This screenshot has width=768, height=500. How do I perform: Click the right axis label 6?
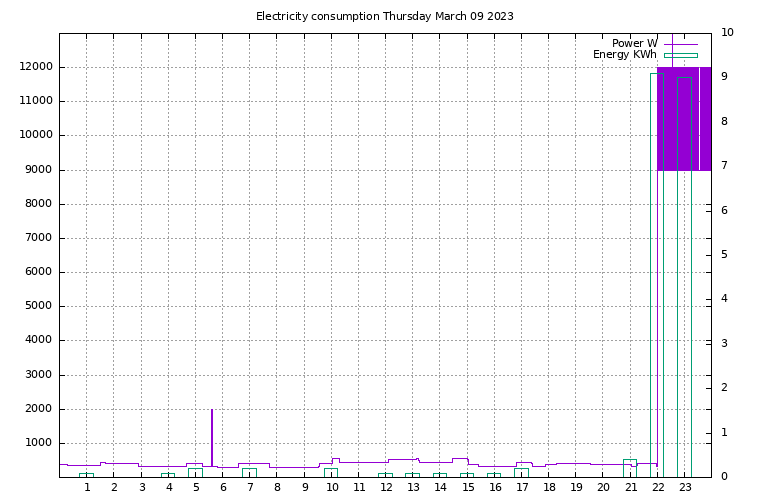pos(724,210)
